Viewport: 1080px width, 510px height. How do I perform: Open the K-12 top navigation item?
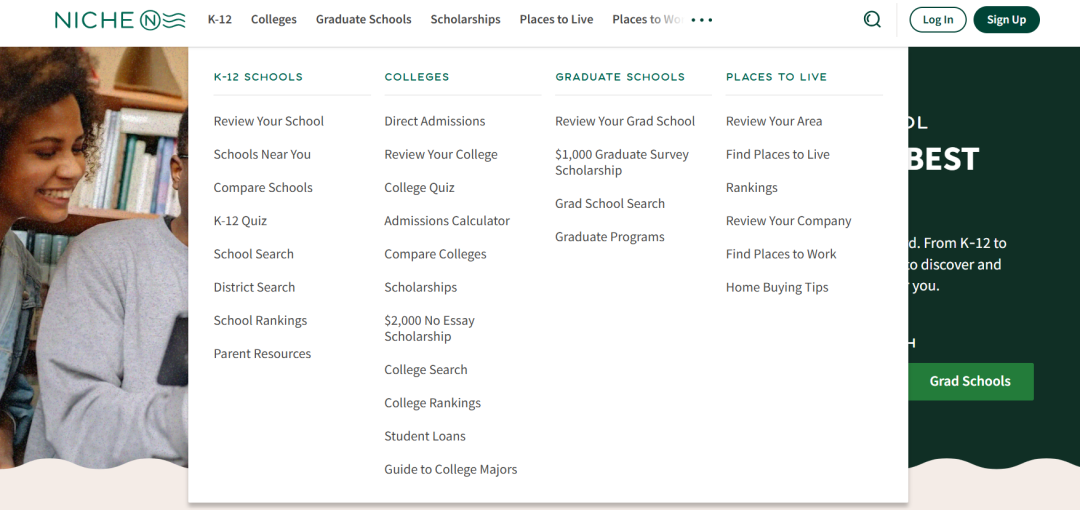coord(220,19)
